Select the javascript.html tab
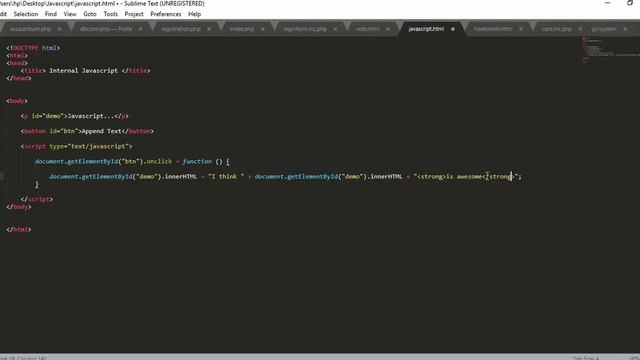Viewport: 640px width, 360px height. (426, 29)
